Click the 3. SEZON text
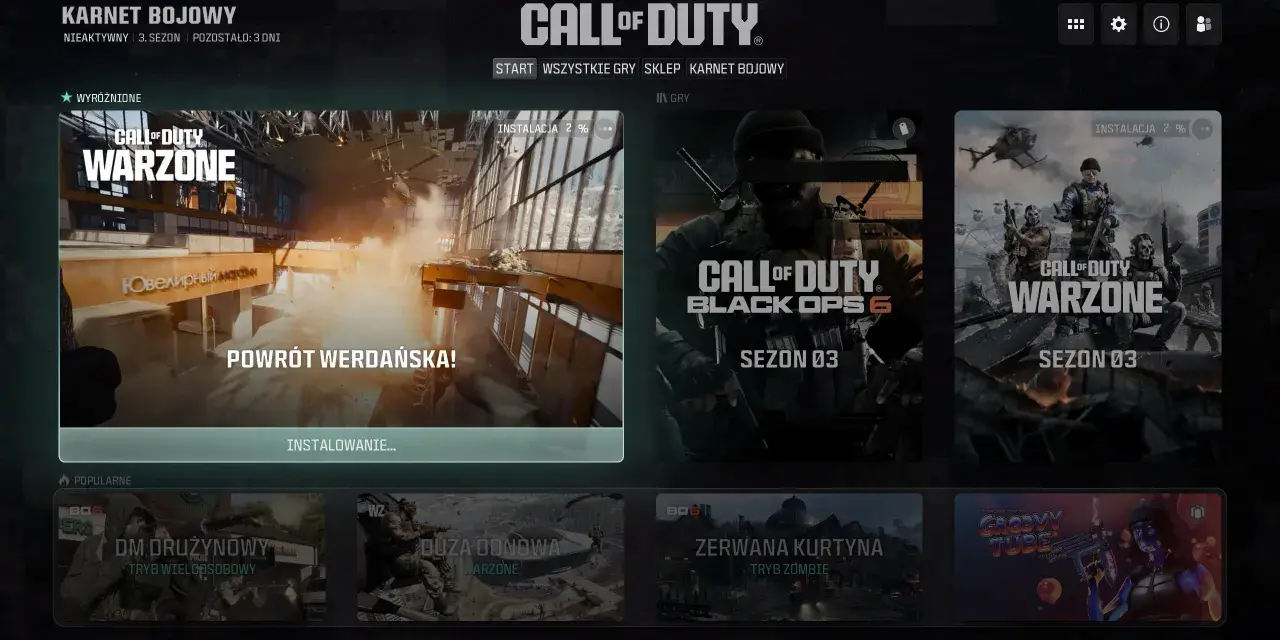The image size is (1280, 640). click(x=160, y=38)
